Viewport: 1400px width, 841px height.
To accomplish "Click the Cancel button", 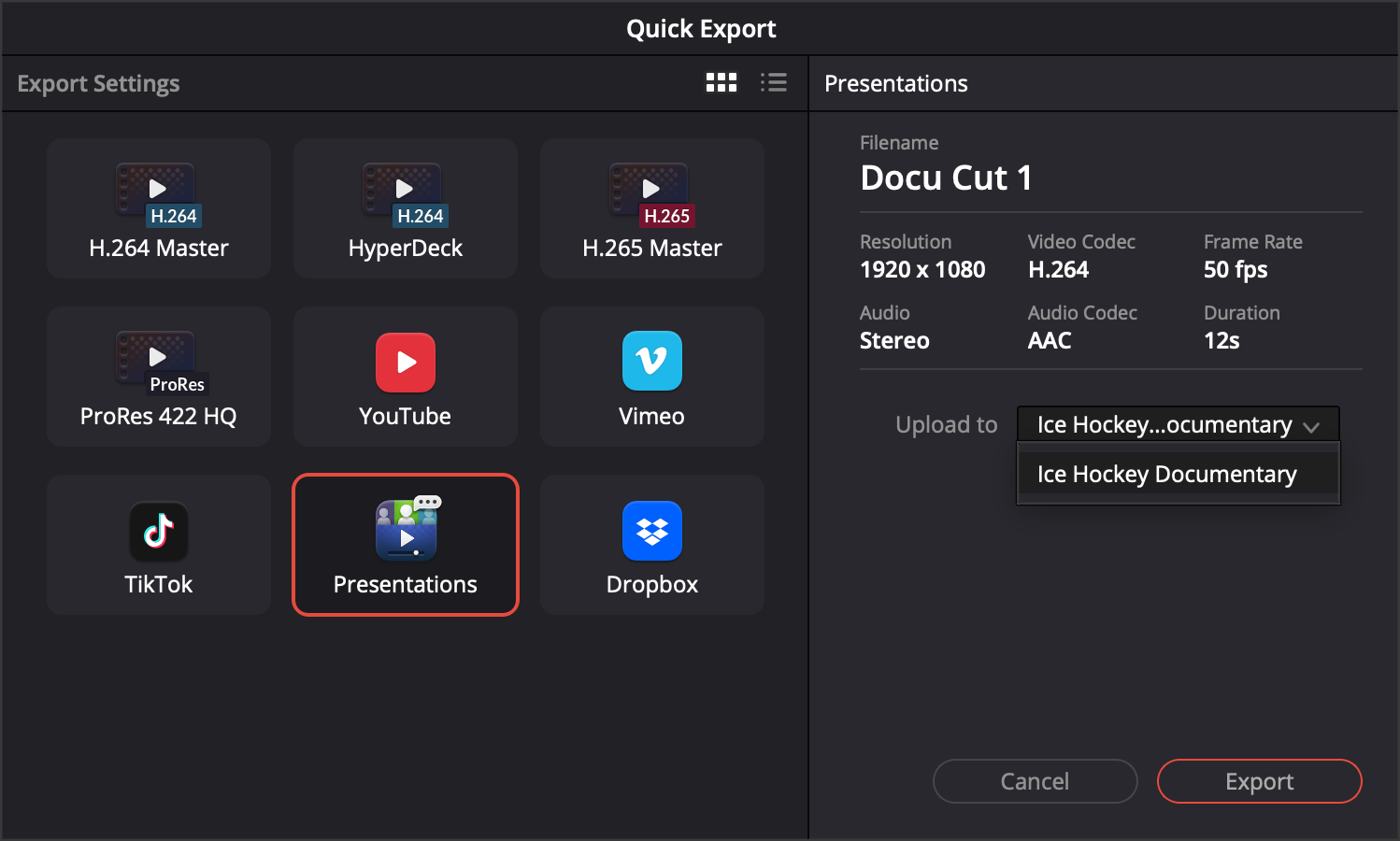I will tap(1036, 781).
